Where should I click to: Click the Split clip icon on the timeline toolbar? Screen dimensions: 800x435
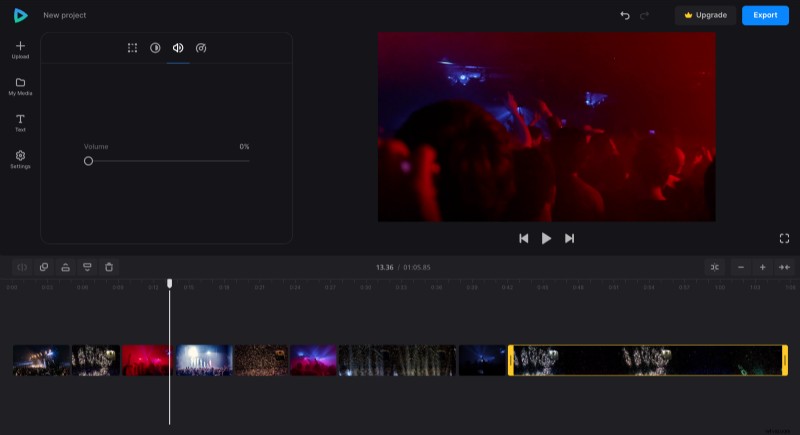click(x=22, y=267)
